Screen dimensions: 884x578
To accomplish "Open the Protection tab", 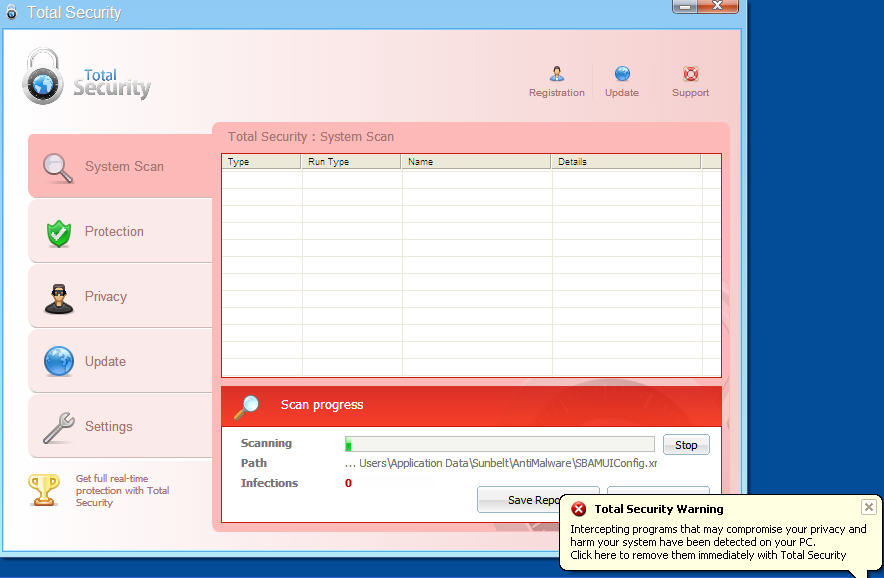I will tap(120, 231).
